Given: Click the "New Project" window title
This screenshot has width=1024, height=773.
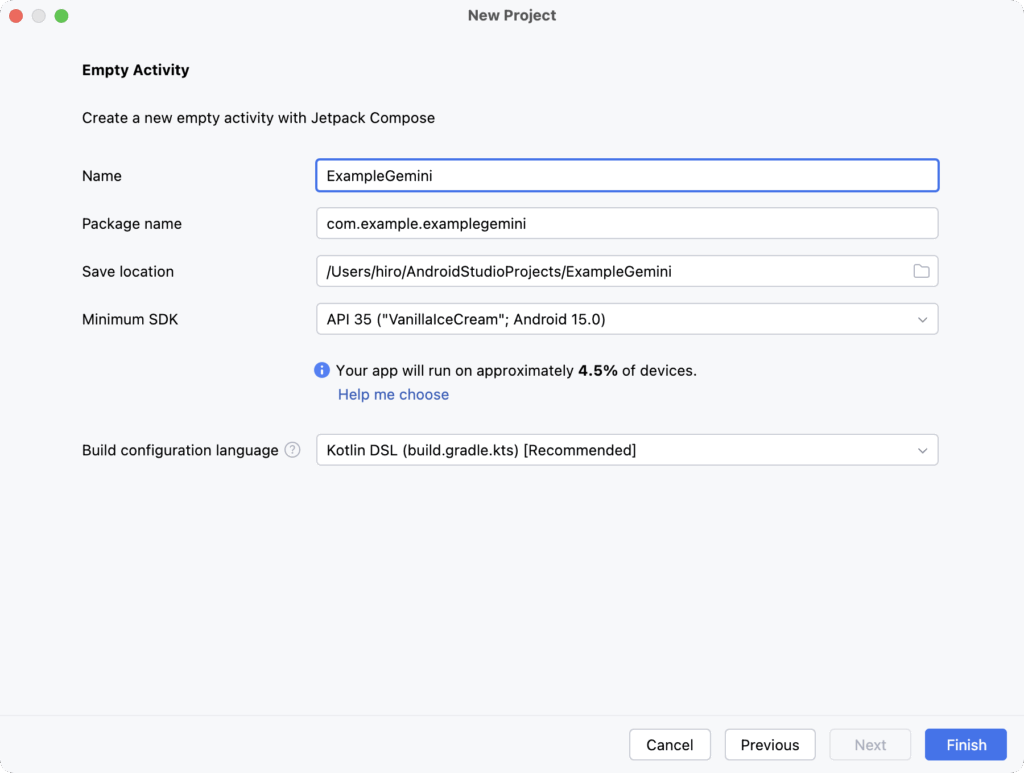Looking at the screenshot, I should coord(512,16).
